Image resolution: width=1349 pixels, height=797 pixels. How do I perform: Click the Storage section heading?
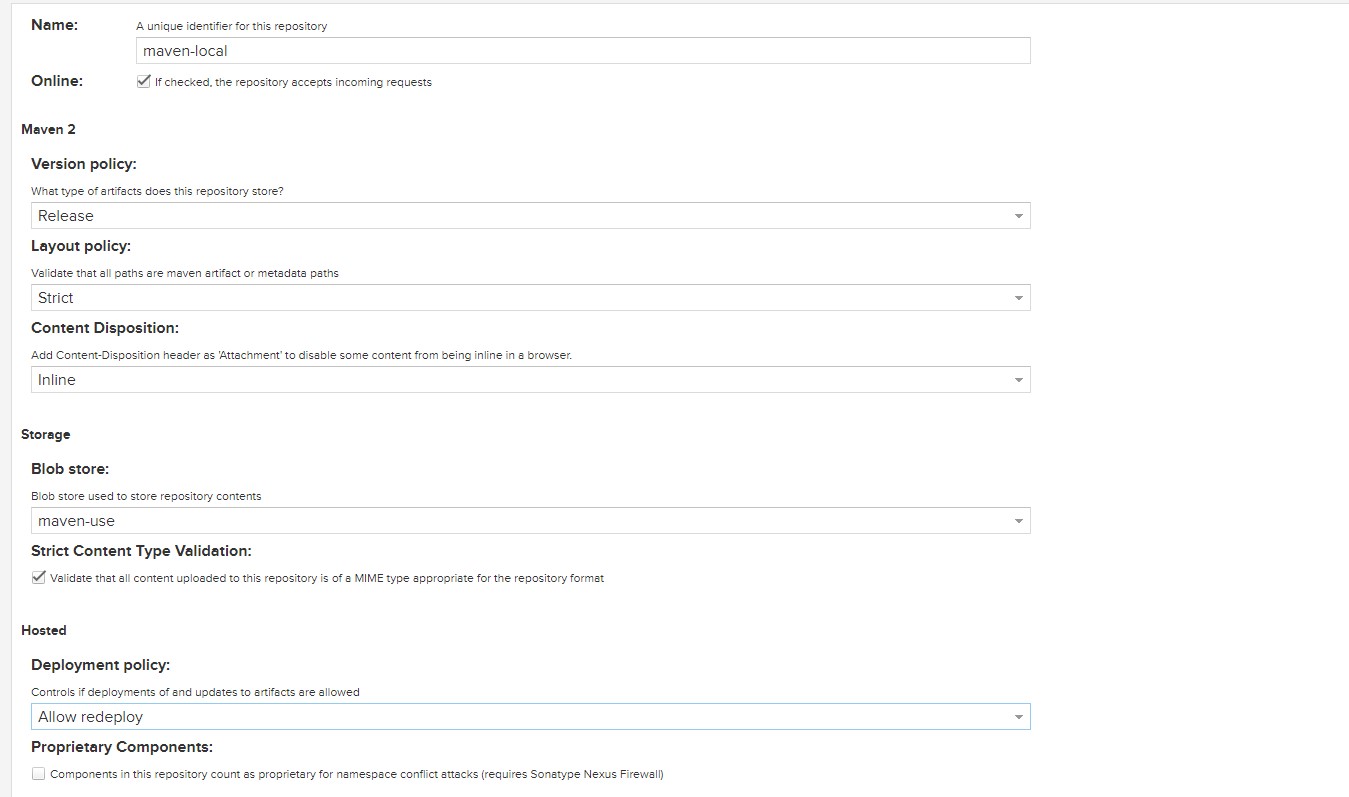pyautogui.click(x=46, y=434)
